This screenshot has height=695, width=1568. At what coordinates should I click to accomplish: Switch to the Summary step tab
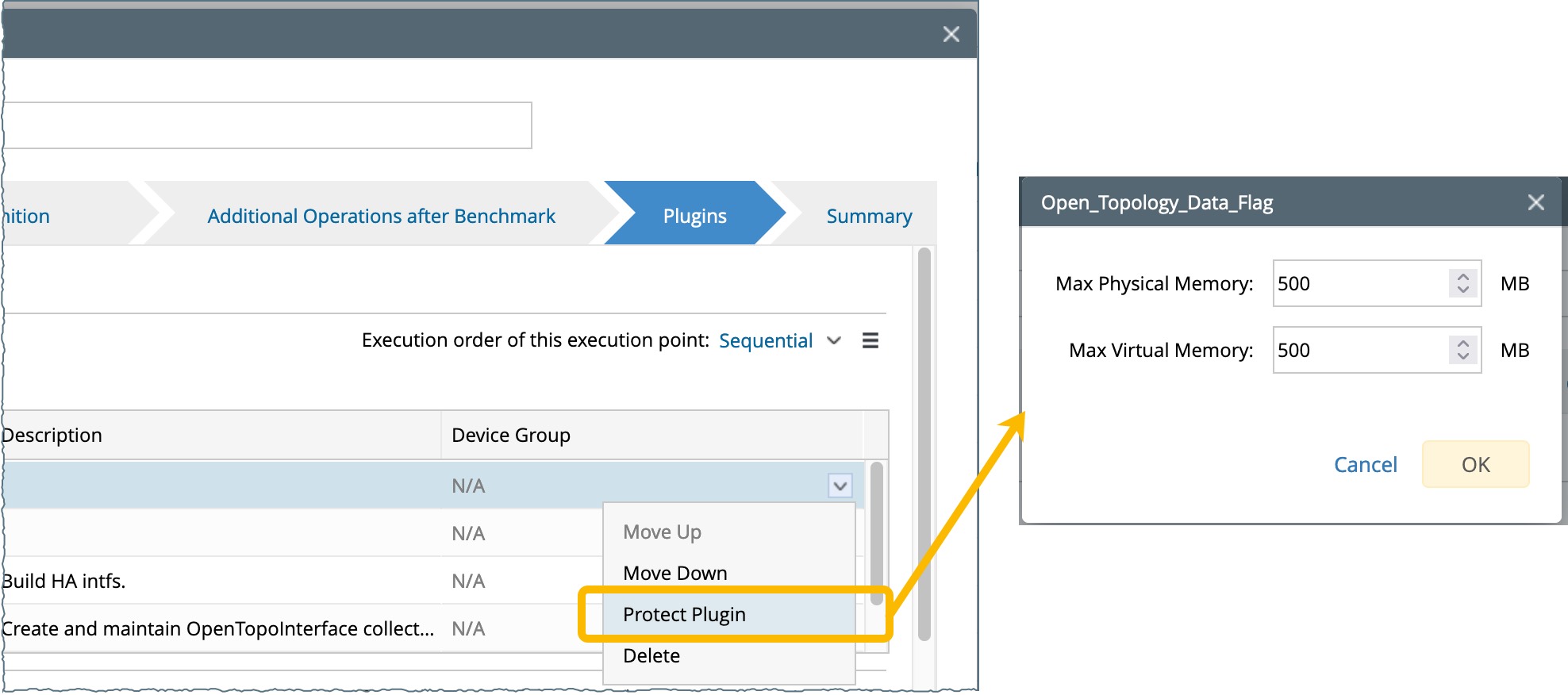coord(869,216)
